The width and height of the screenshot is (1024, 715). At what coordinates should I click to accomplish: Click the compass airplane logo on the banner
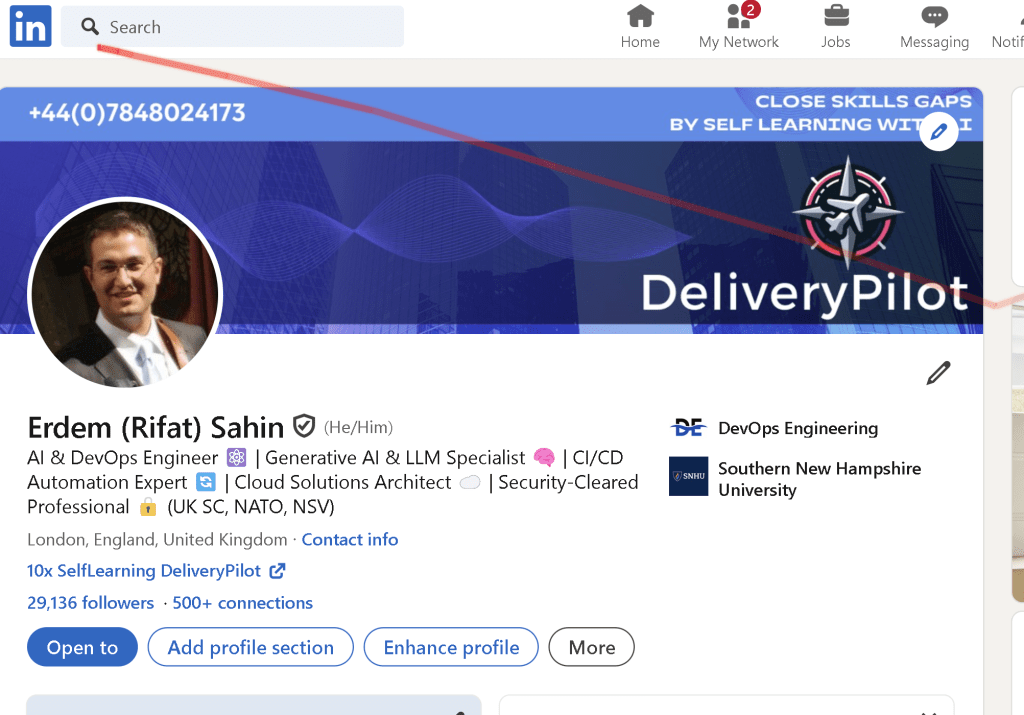[848, 212]
